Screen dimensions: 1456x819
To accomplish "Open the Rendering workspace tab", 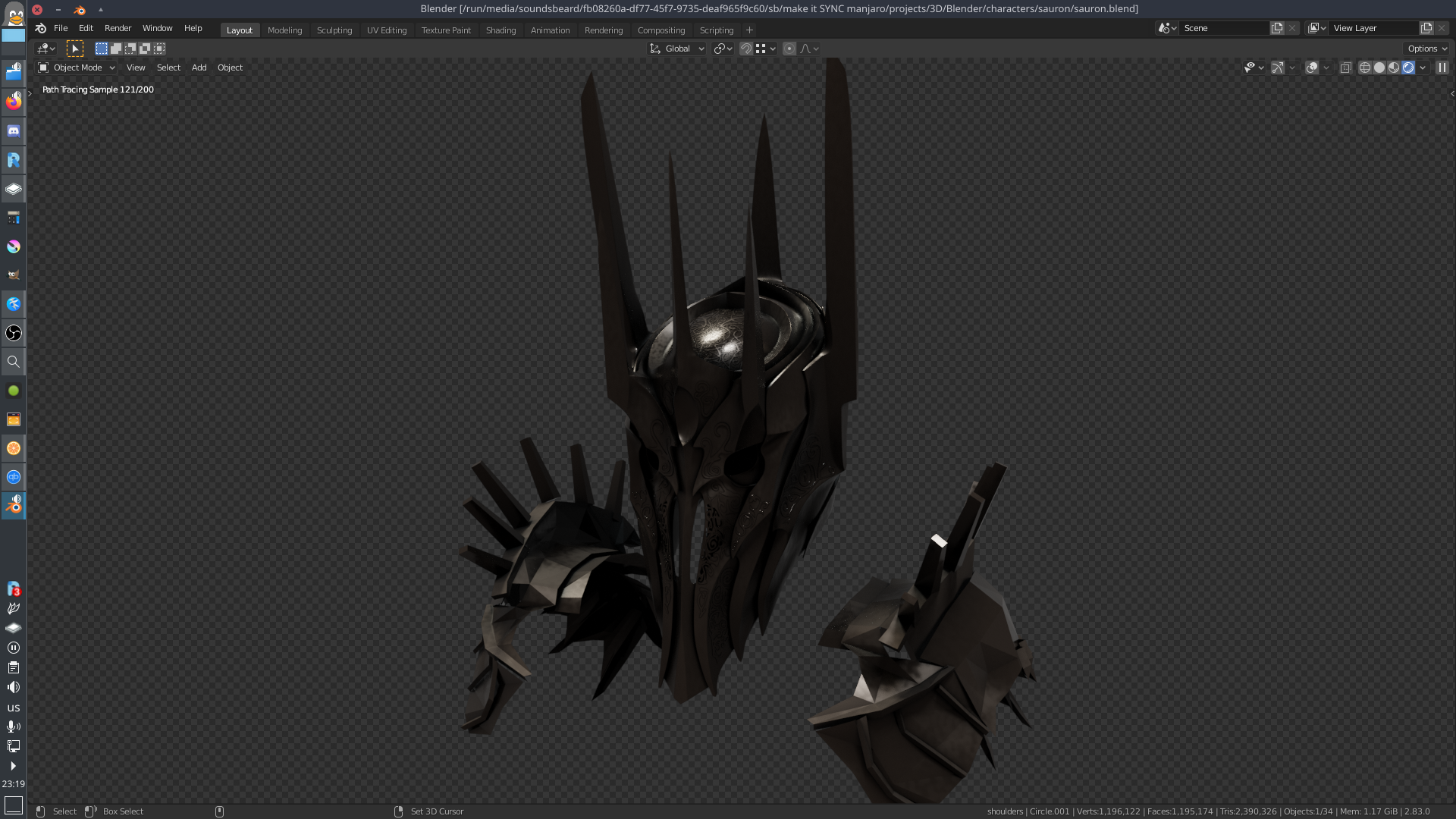I will 604,30.
